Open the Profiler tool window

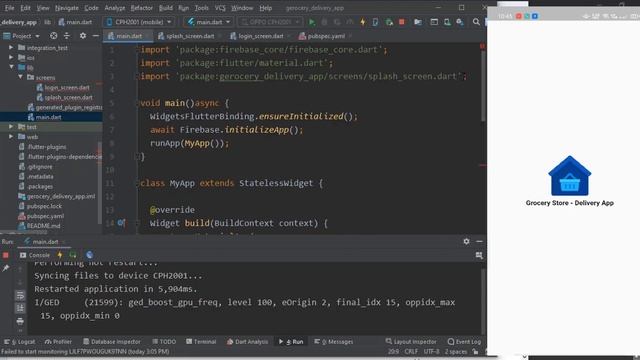58,342
